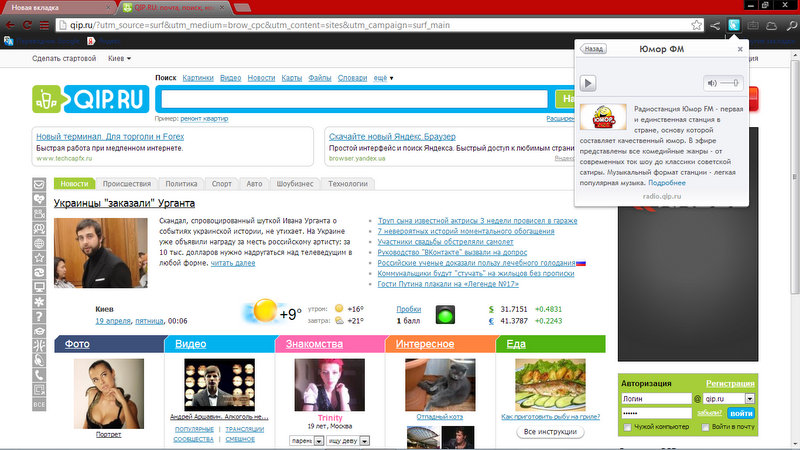
Task: Click the browser back arrow
Action: 10,25
